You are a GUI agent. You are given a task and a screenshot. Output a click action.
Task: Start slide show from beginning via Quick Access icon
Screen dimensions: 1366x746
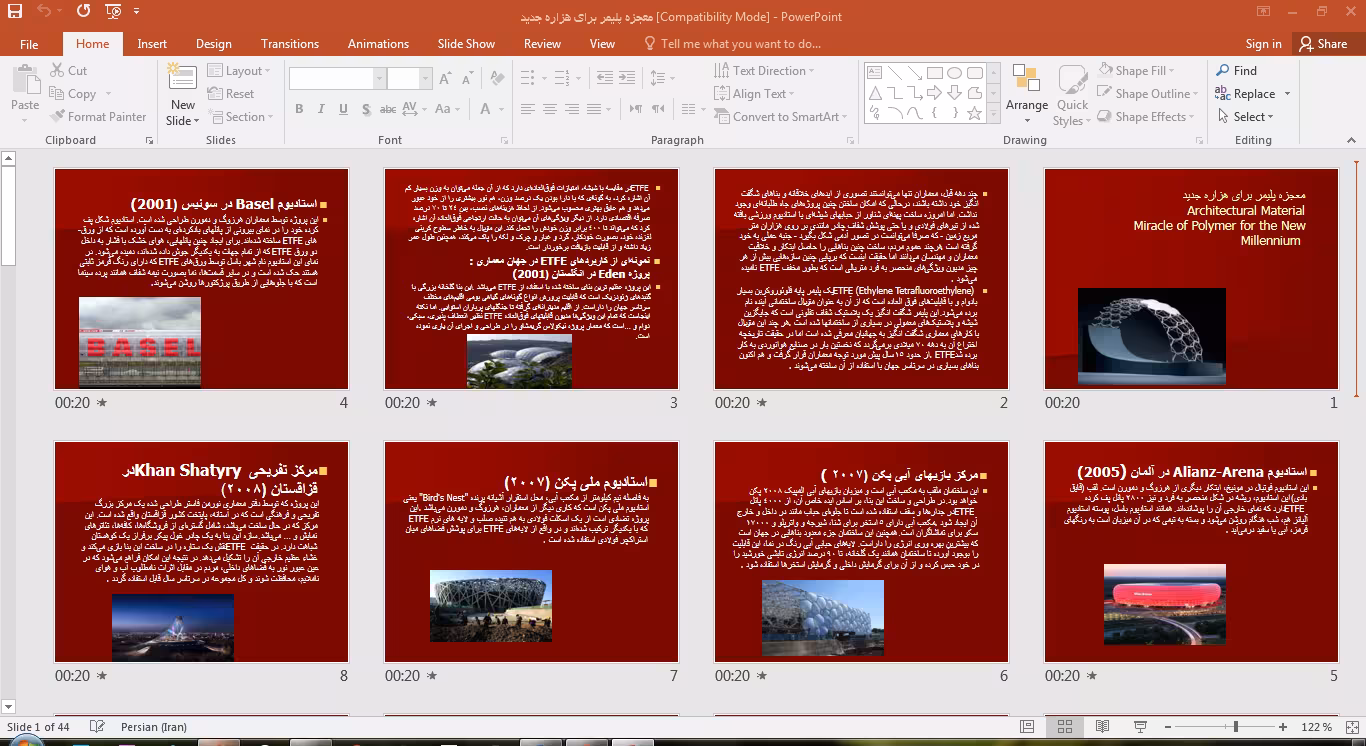(113, 12)
